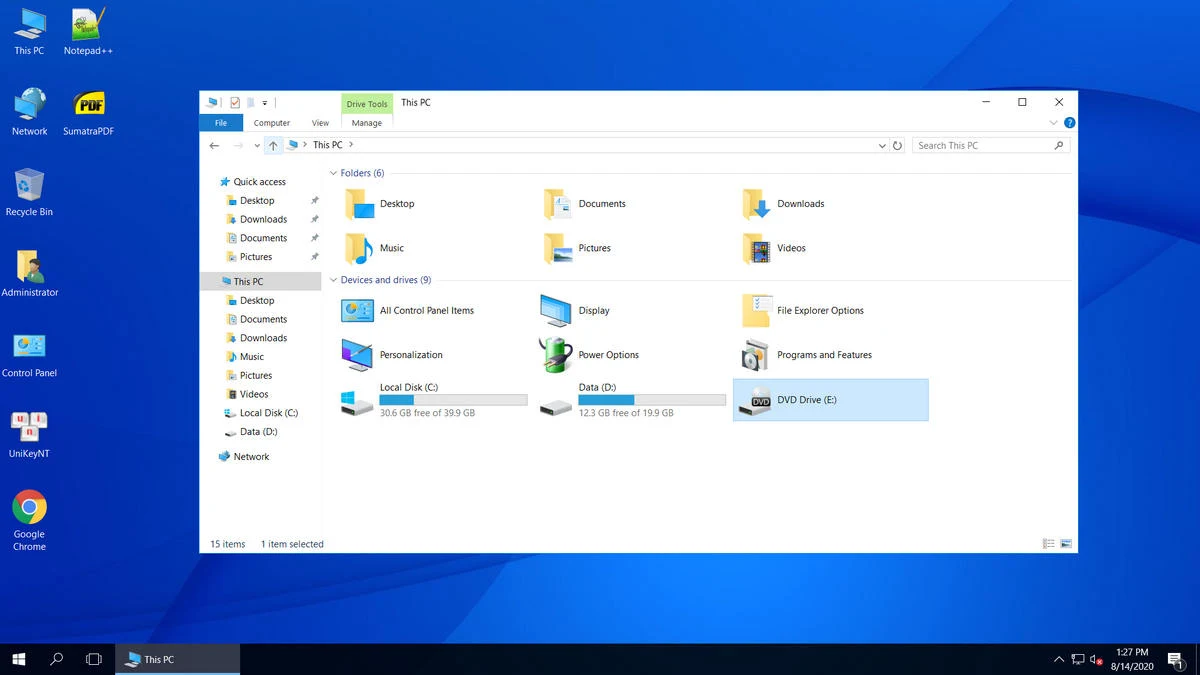The image size is (1200, 675).
Task: Switch to details view in status bar
Action: (x=1048, y=544)
